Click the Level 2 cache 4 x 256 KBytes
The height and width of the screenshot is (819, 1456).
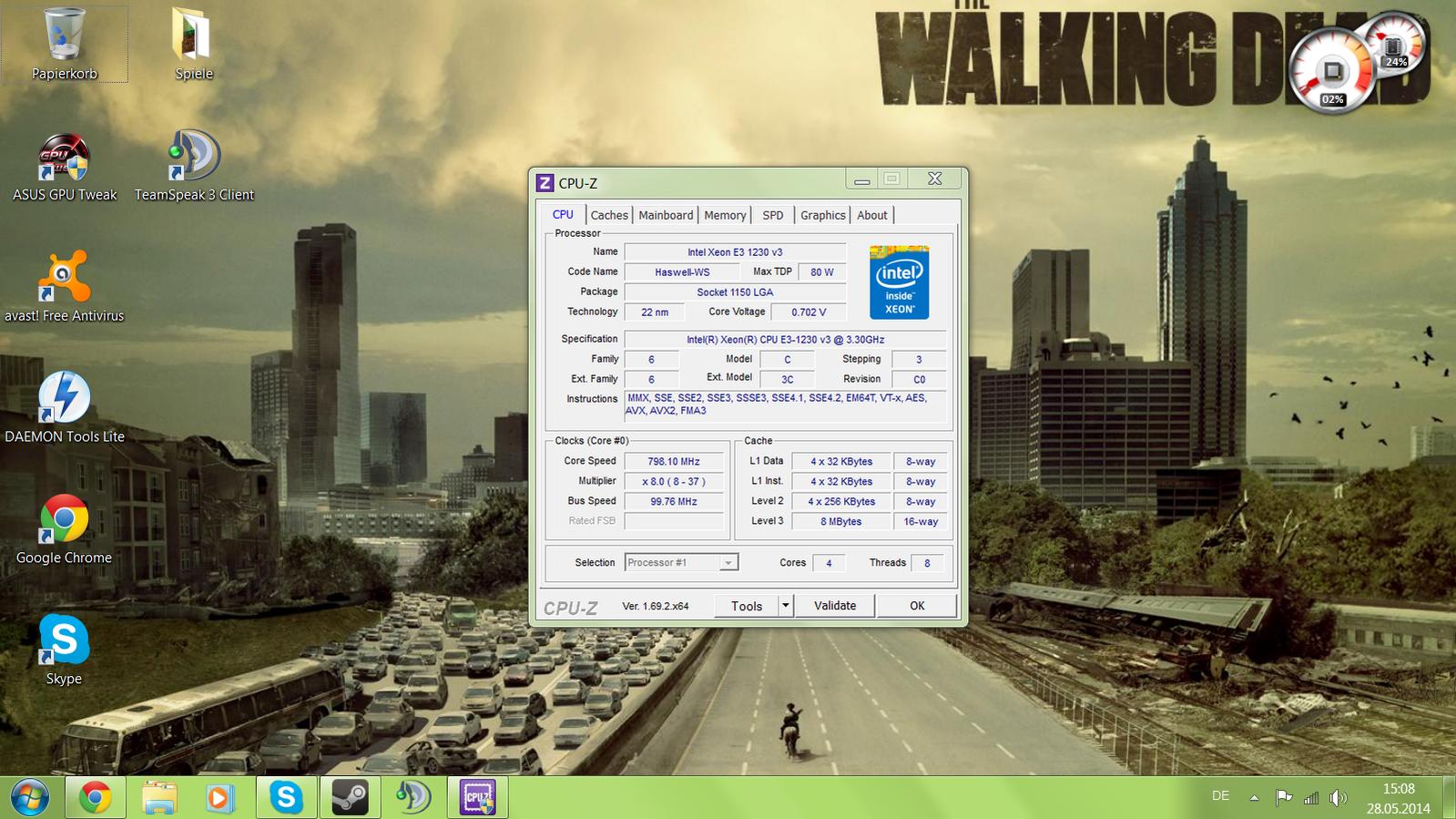[840, 501]
